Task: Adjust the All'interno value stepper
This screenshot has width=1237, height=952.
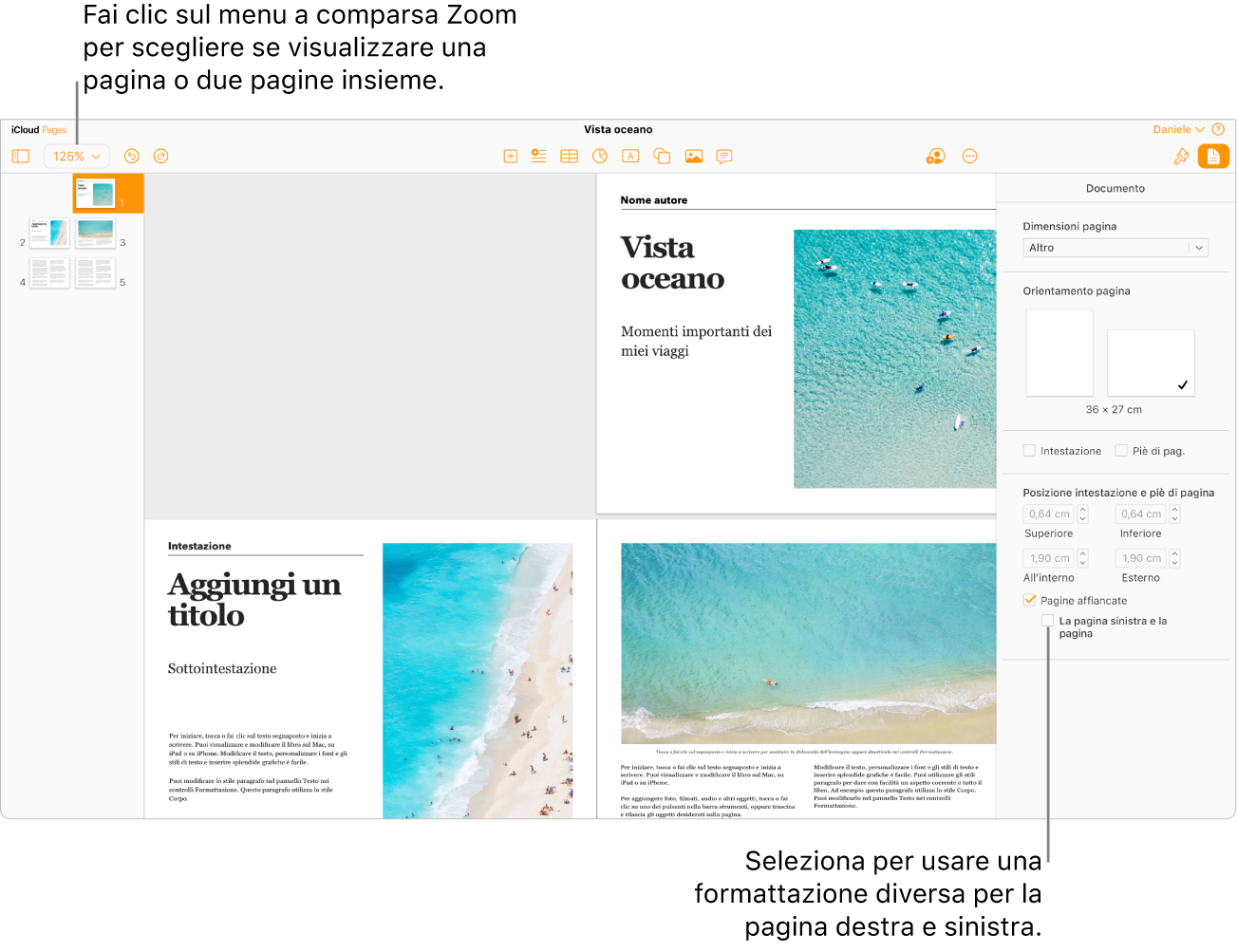Action: pos(1082,558)
